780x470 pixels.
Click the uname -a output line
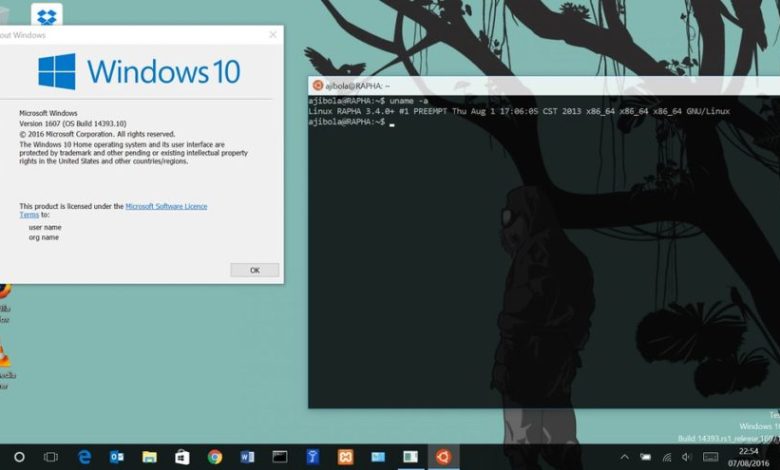(x=518, y=111)
